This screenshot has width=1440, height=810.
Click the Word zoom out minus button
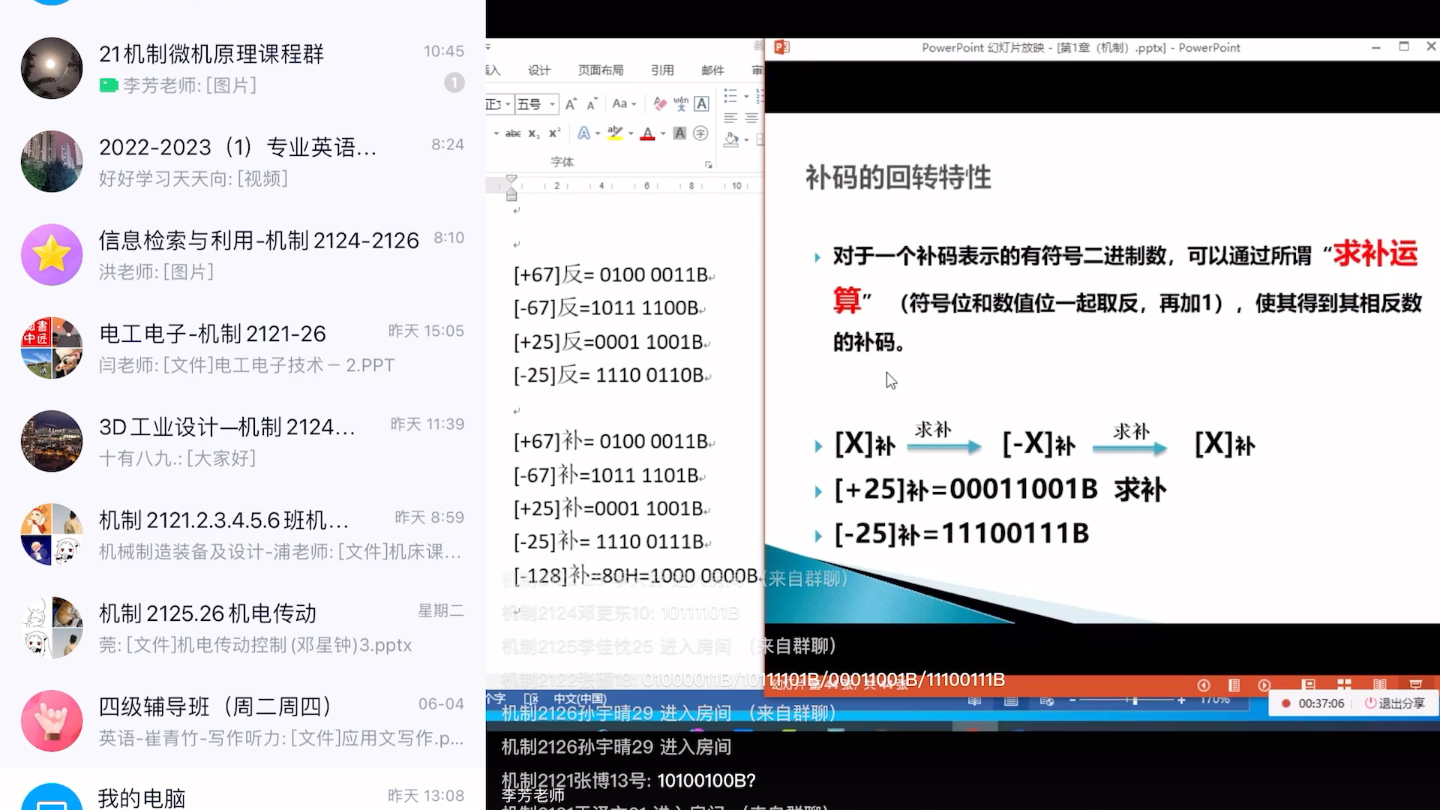tap(1073, 701)
